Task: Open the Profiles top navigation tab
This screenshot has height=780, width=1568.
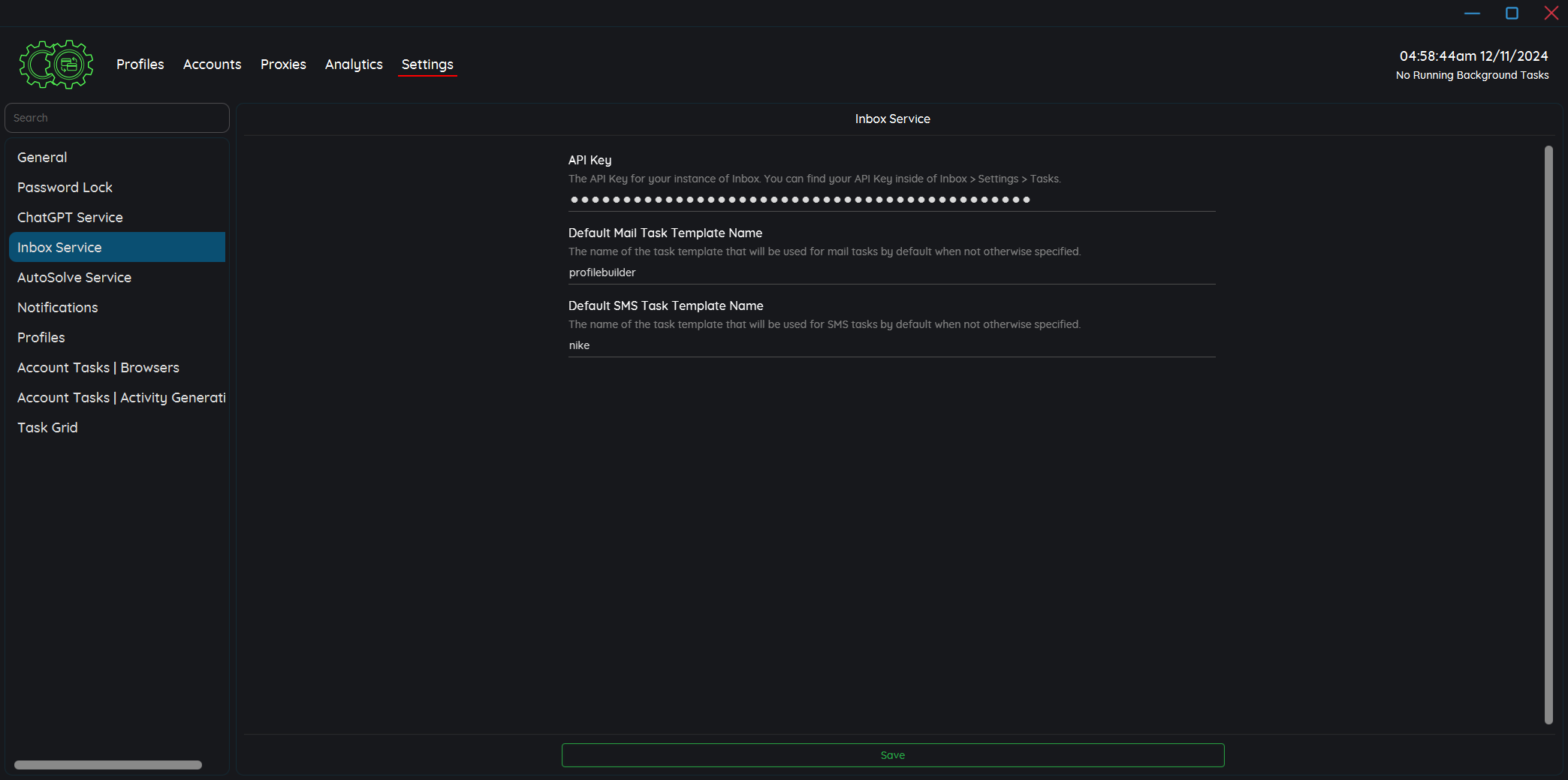Action: pos(140,65)
